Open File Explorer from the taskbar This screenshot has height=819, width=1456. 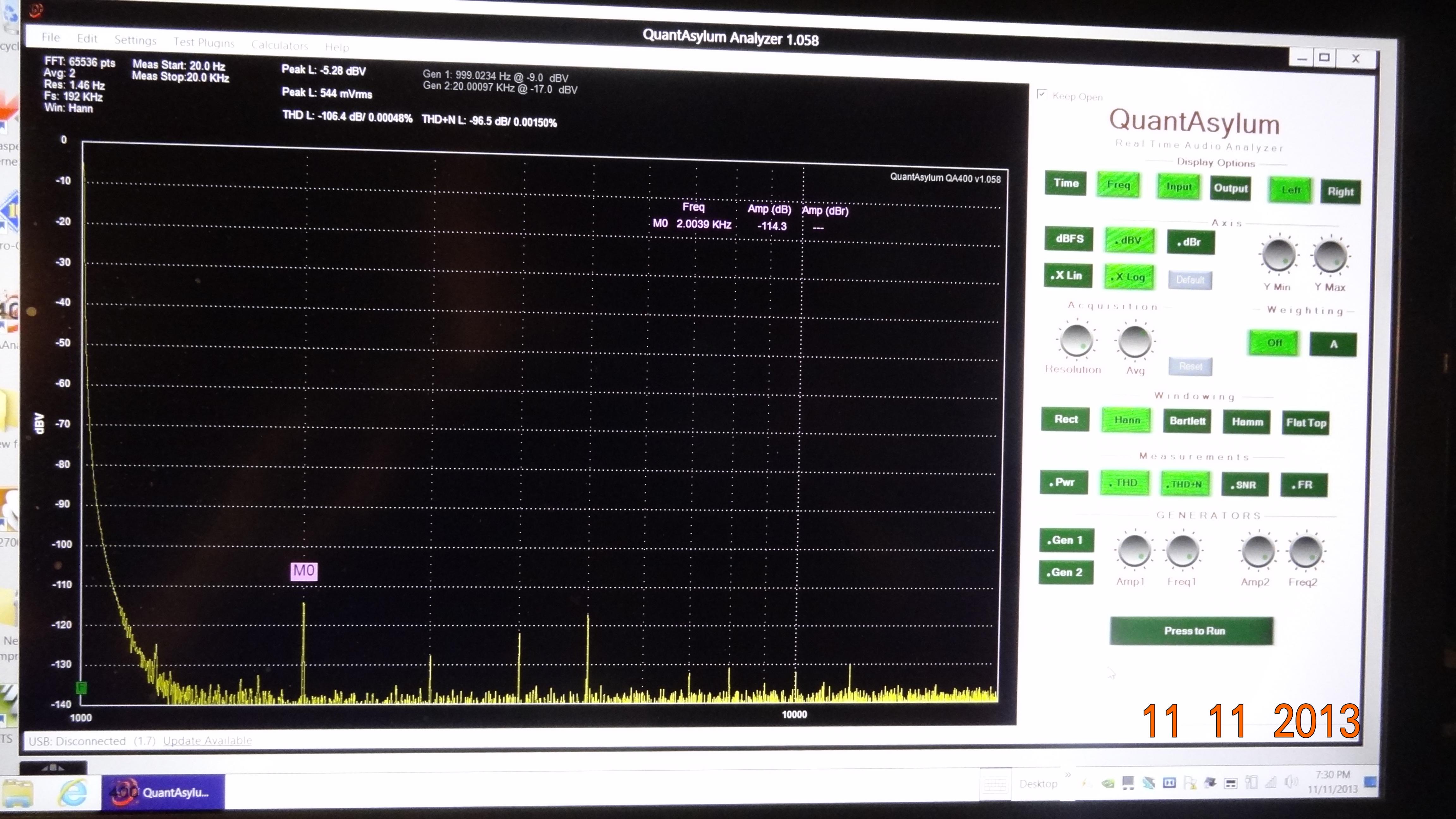point(18,793)
